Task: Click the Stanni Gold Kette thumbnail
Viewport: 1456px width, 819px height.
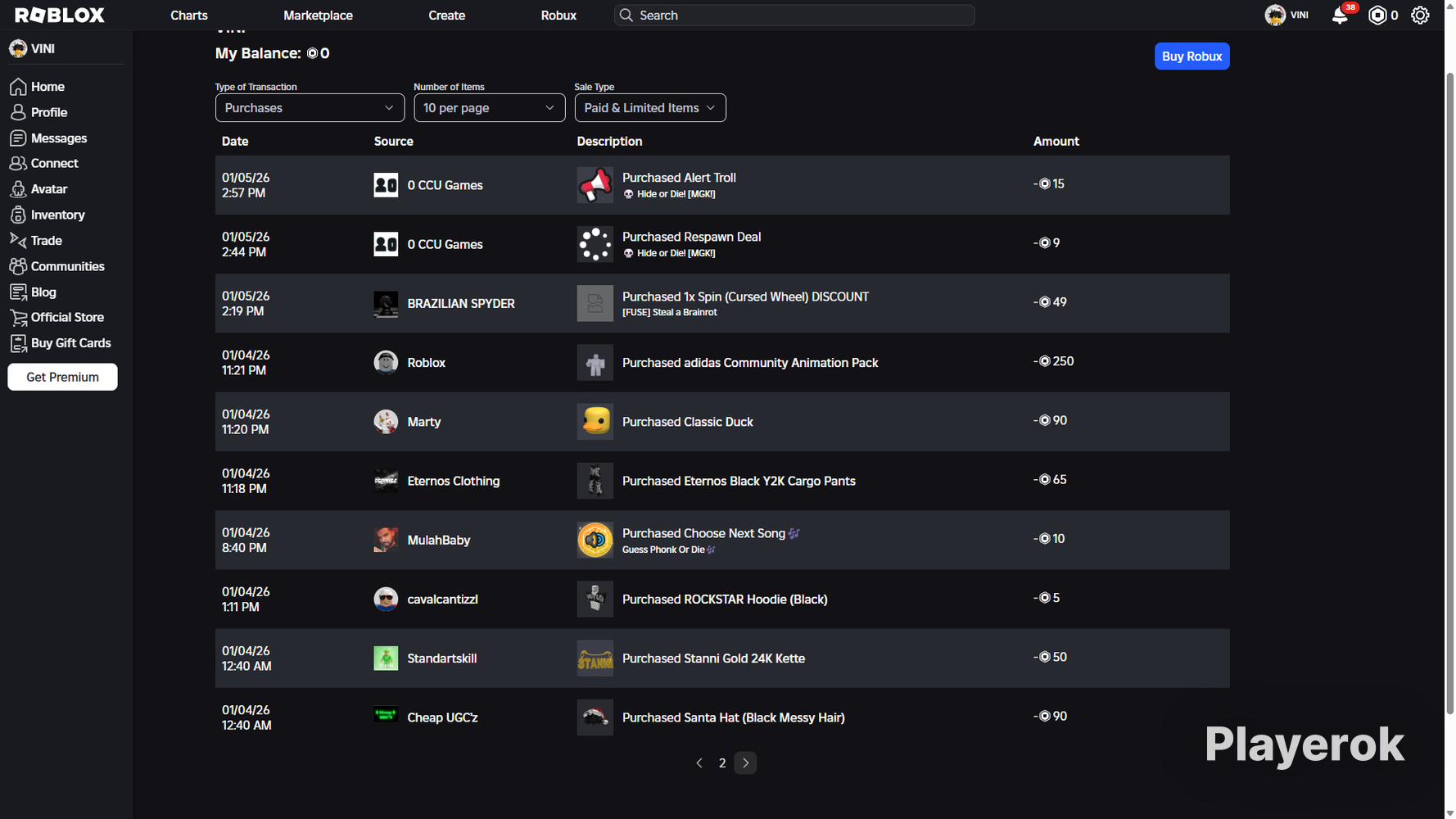Action: [595, 658]
